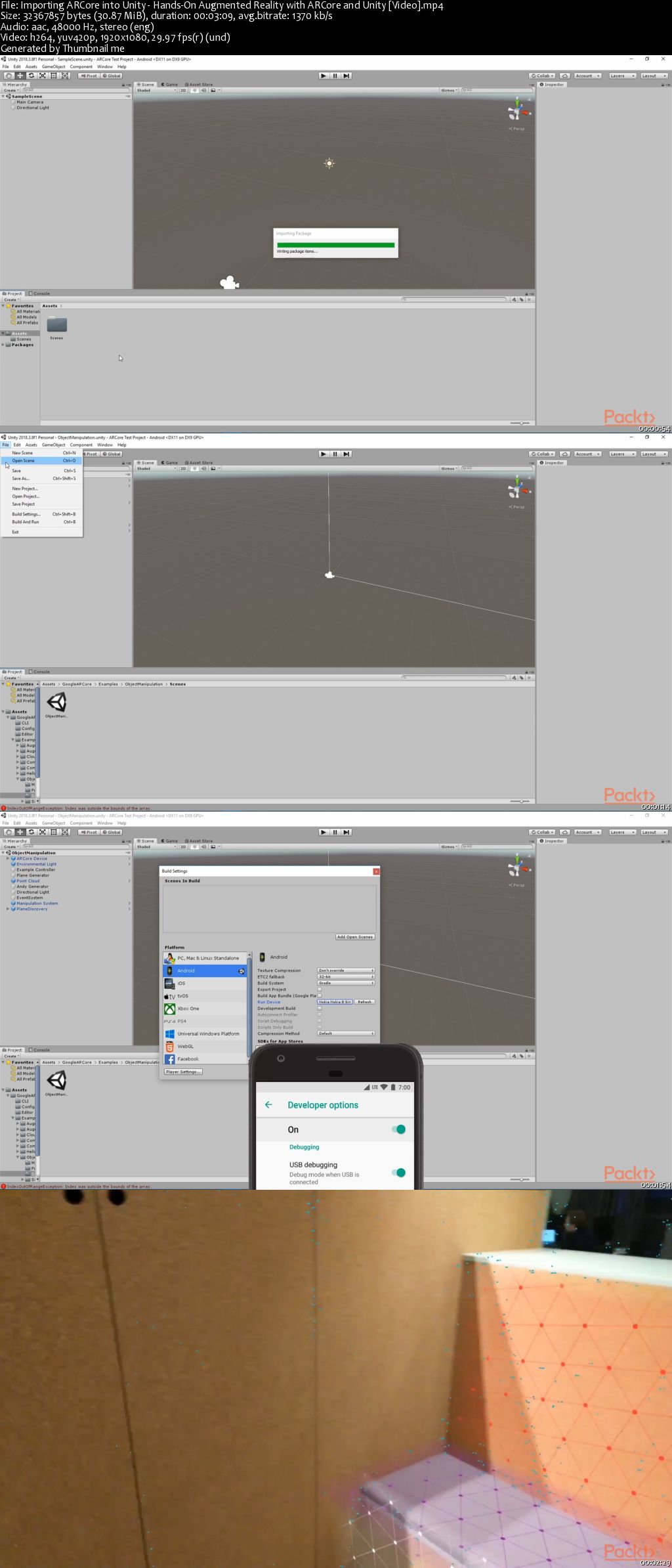Select the Xbox One platform in Build Settings
Viewport: 672px width, 1568px height.
pos(205,1009)
